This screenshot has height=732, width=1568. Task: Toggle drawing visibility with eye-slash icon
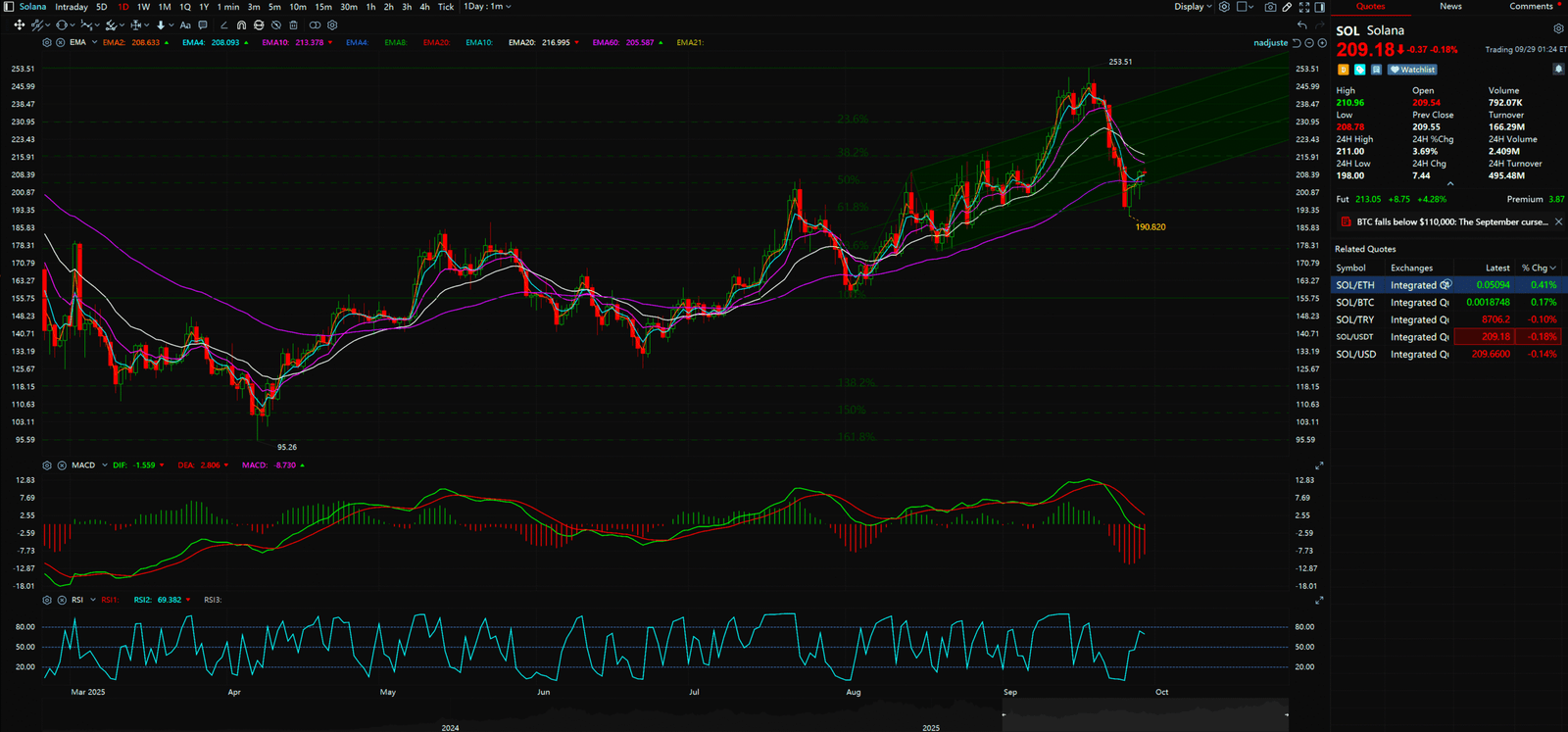[276, 25]
